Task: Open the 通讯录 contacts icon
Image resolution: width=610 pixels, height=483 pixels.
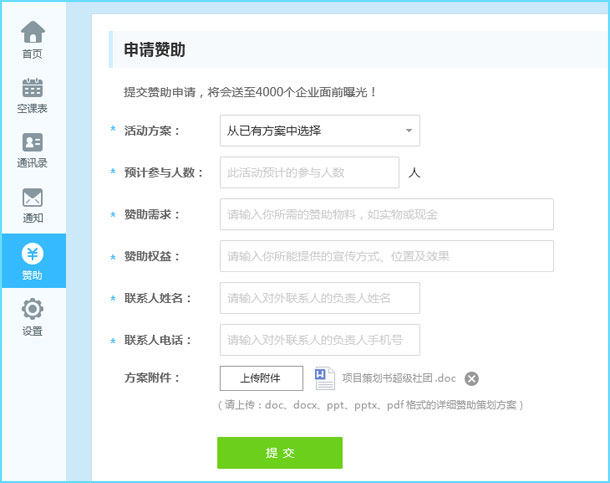Action: [33, 143]
